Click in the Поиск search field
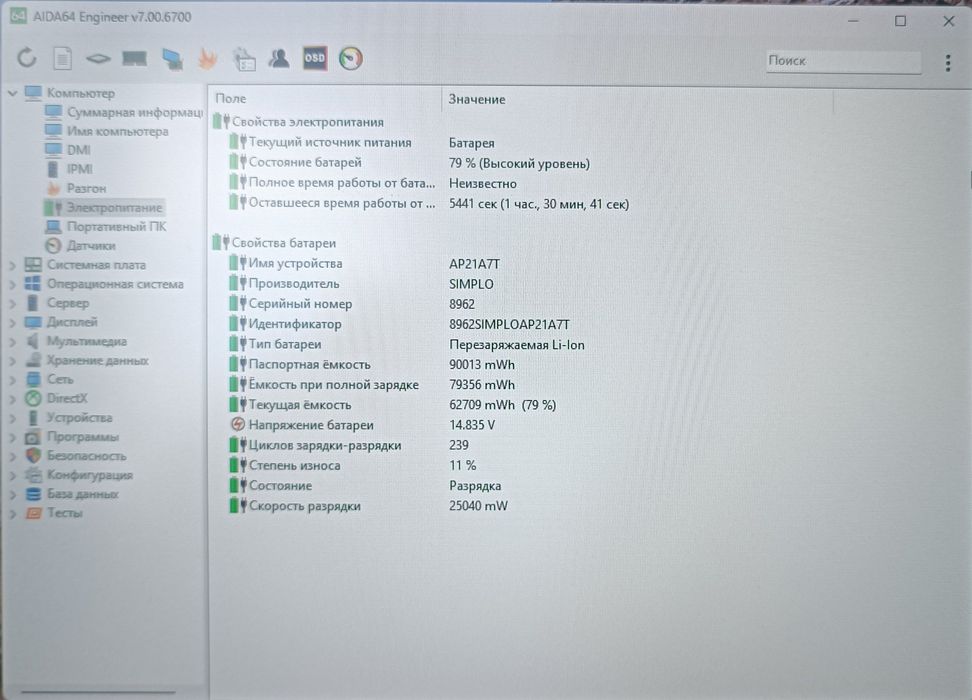Viewport: 972px width, 700px height. pos(843,61)
